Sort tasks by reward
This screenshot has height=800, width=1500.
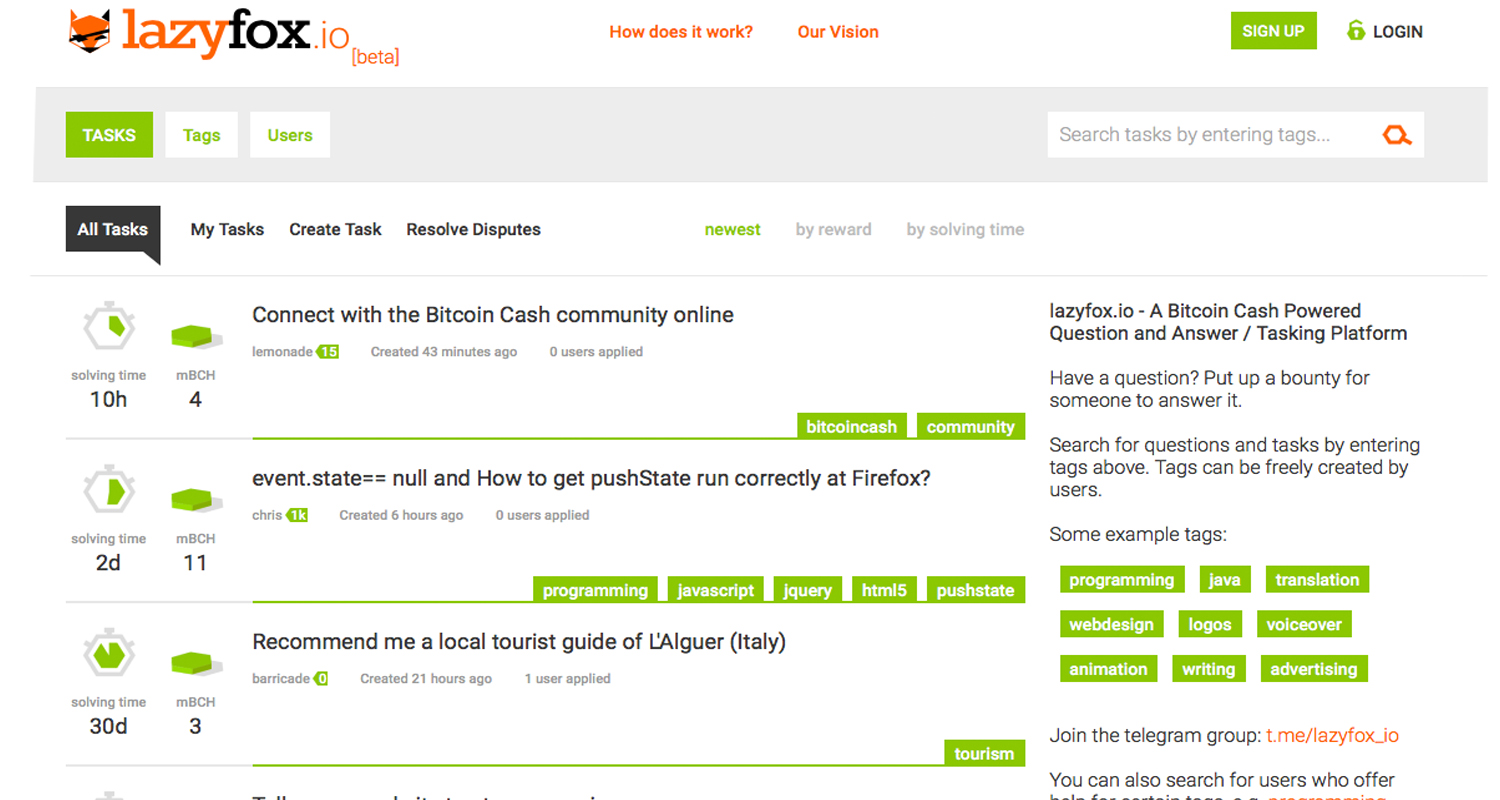tap(834, 229)
